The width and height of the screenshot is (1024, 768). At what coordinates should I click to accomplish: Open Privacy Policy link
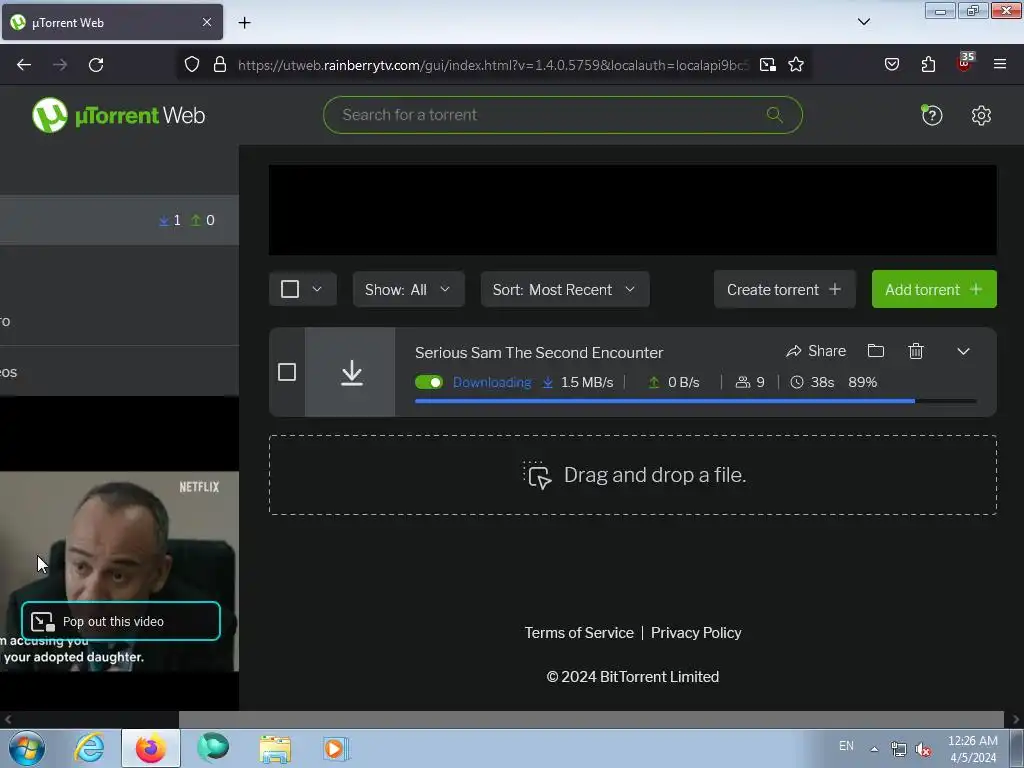696,633
